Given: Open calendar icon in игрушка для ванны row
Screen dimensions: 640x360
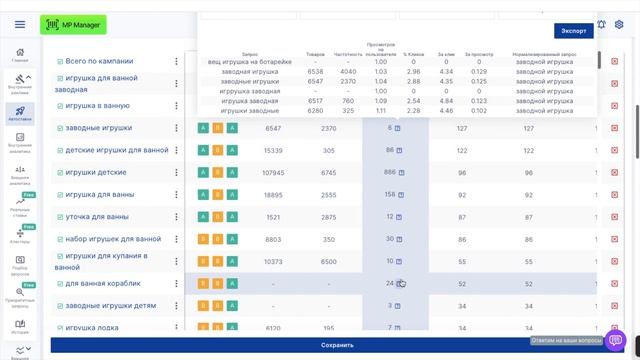Looking at the screenshot, I should click(401, 195).
